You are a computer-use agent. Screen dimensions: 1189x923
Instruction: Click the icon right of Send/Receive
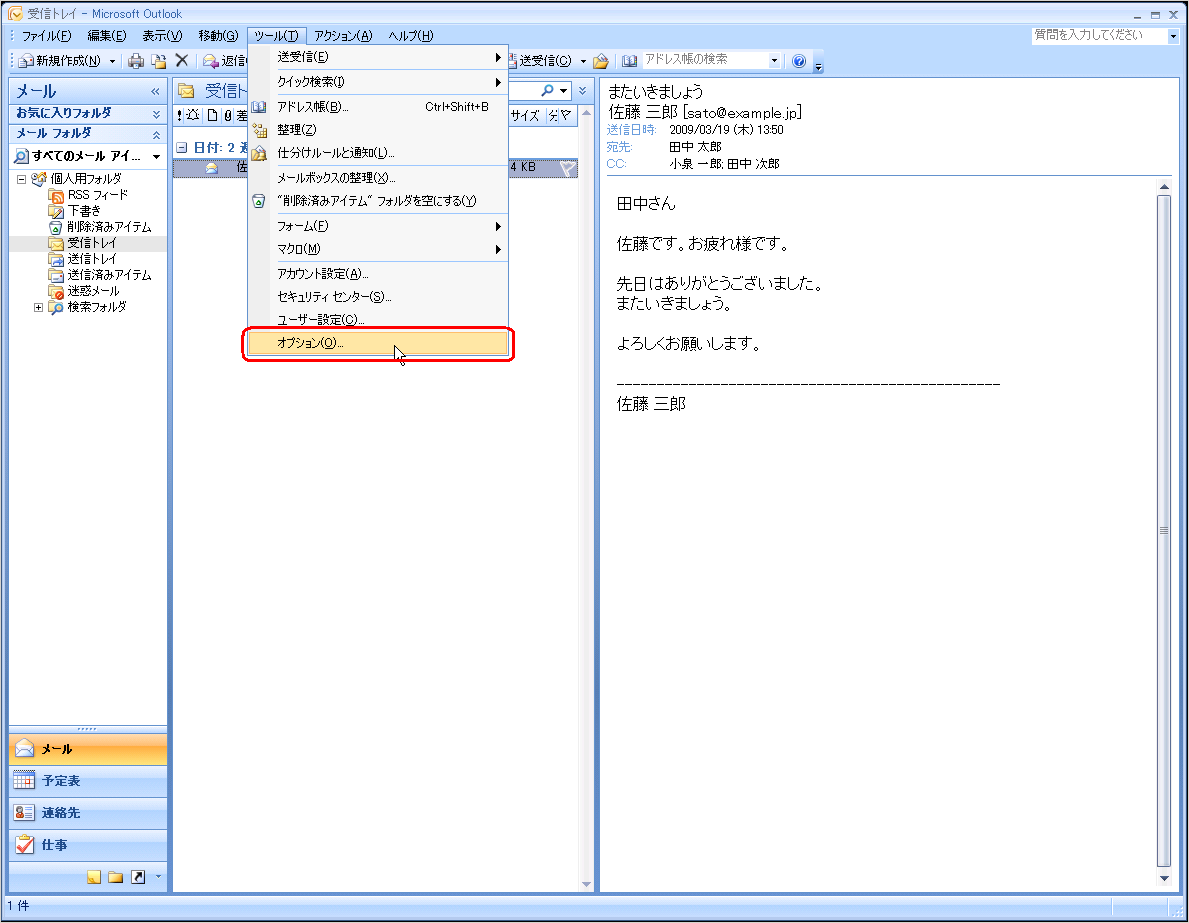(x=601, y=61)
